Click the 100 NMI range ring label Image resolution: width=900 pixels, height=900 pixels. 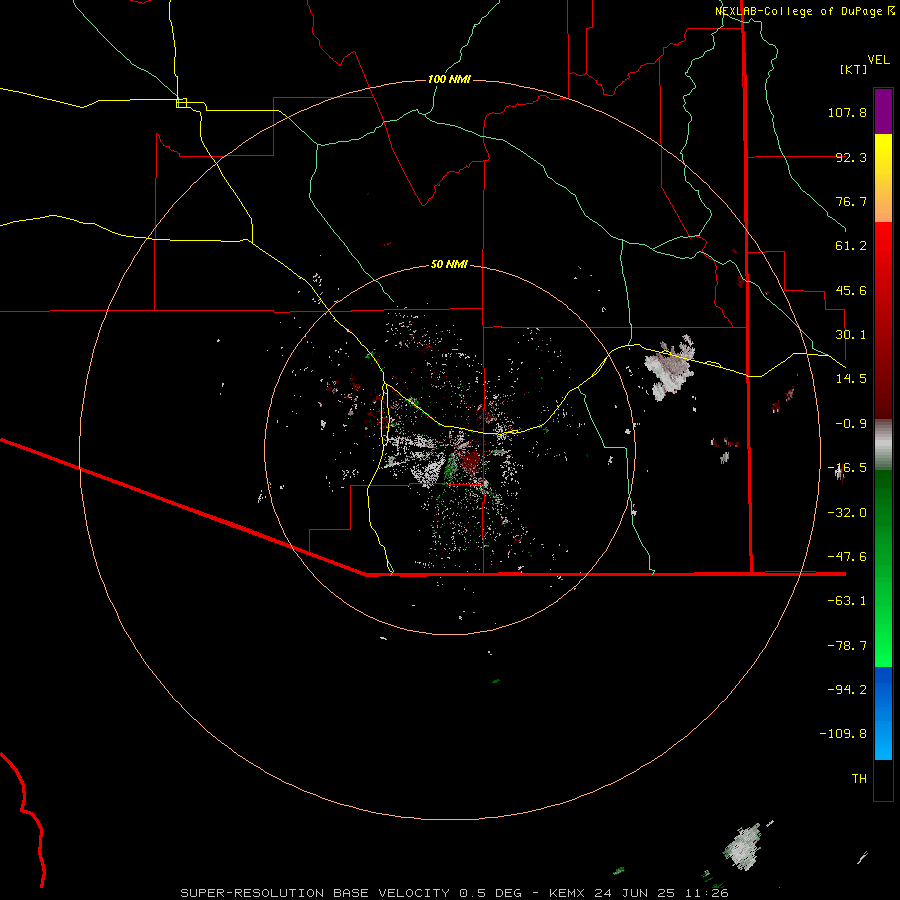[x=449, y=79]
